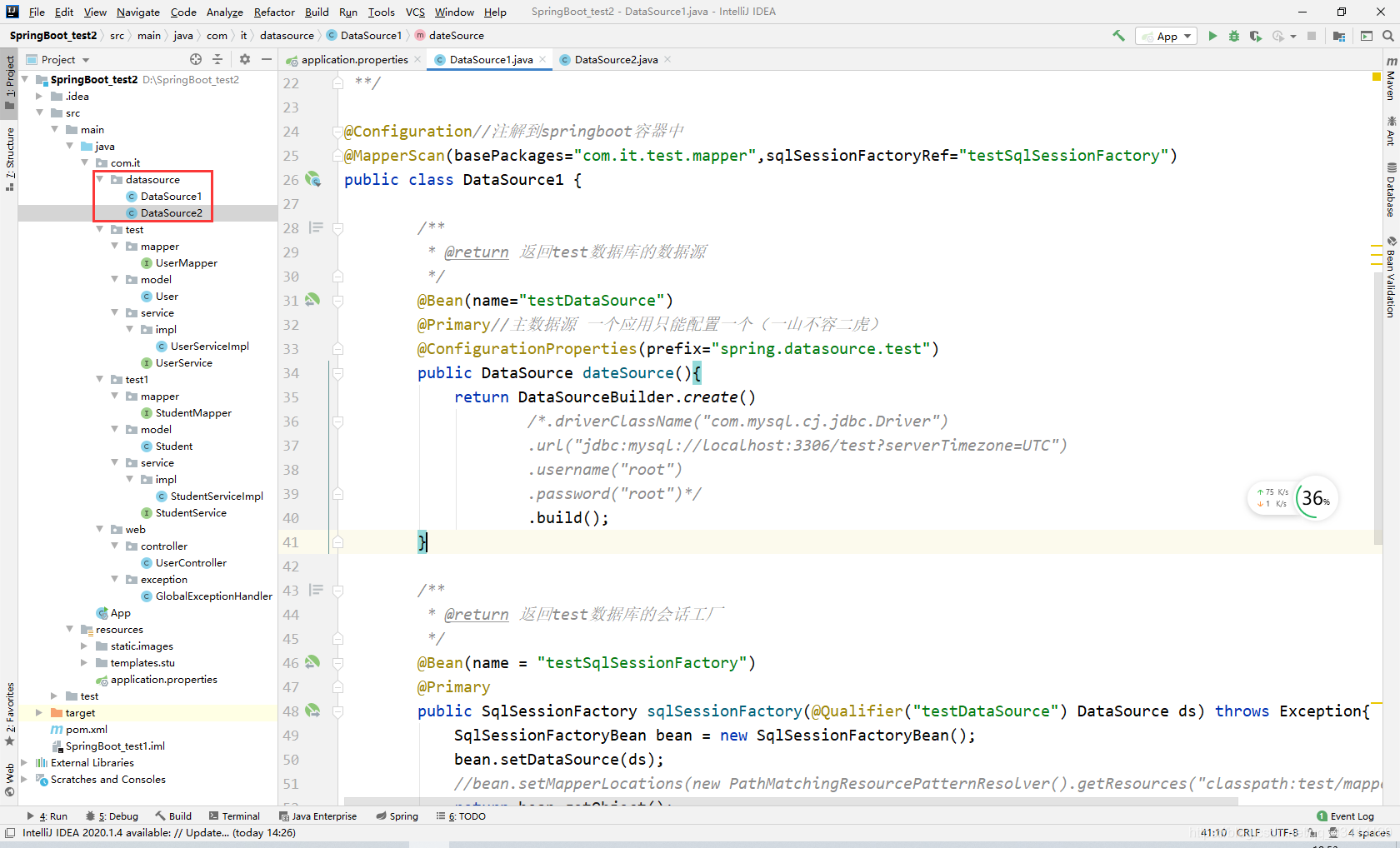Close the DataSource1.java tab
The width and height of the screenshot is (1400, 848).
pos(542,59)
